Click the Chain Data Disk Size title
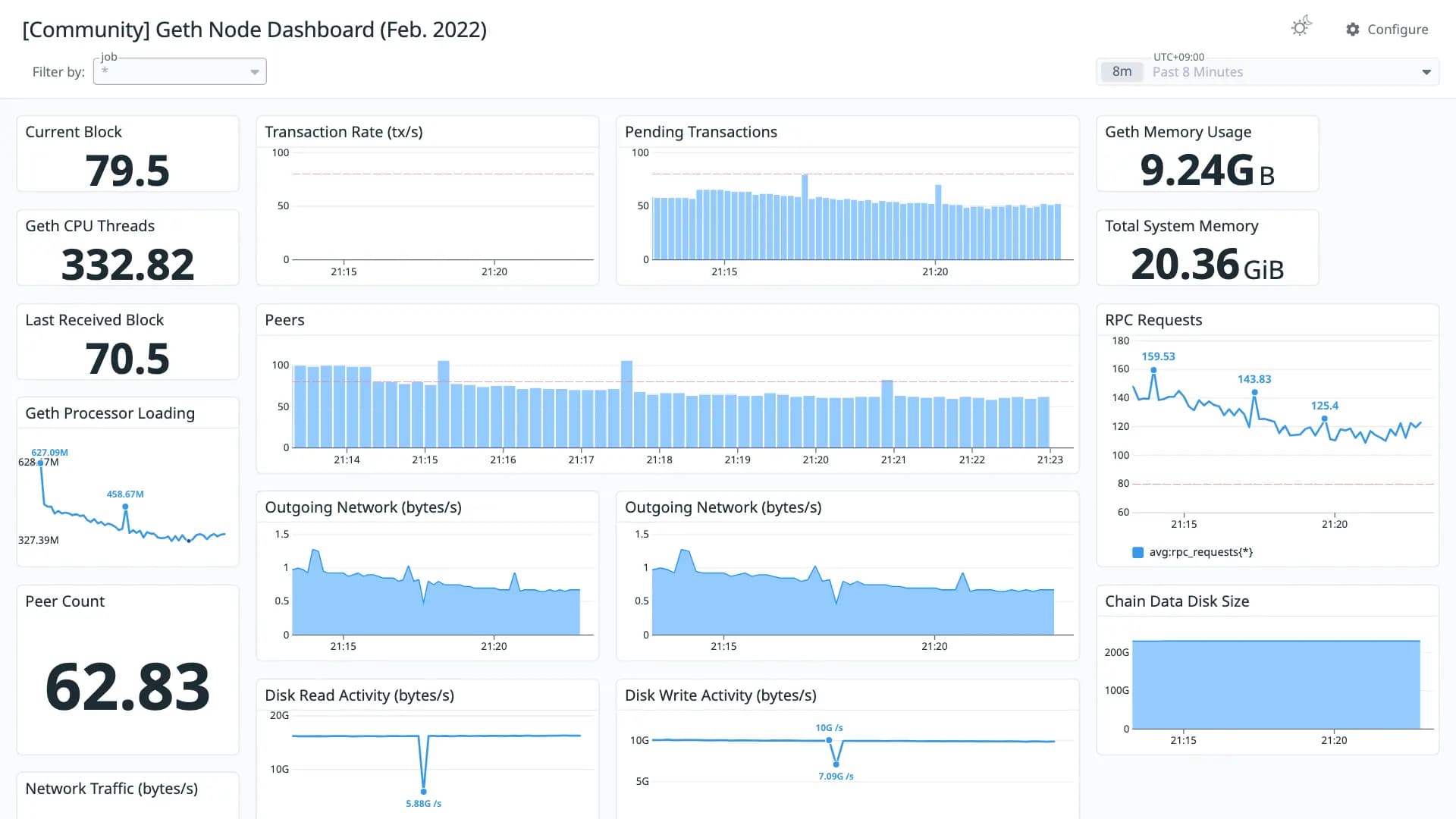The width and height of the screenshot is (1456, 819). [1177, 601]
